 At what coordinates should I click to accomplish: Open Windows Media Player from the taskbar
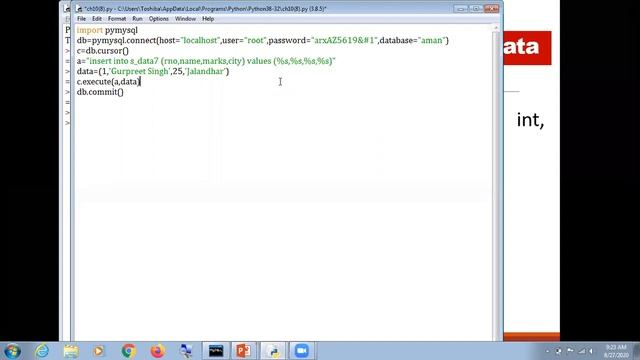(98, 351)
